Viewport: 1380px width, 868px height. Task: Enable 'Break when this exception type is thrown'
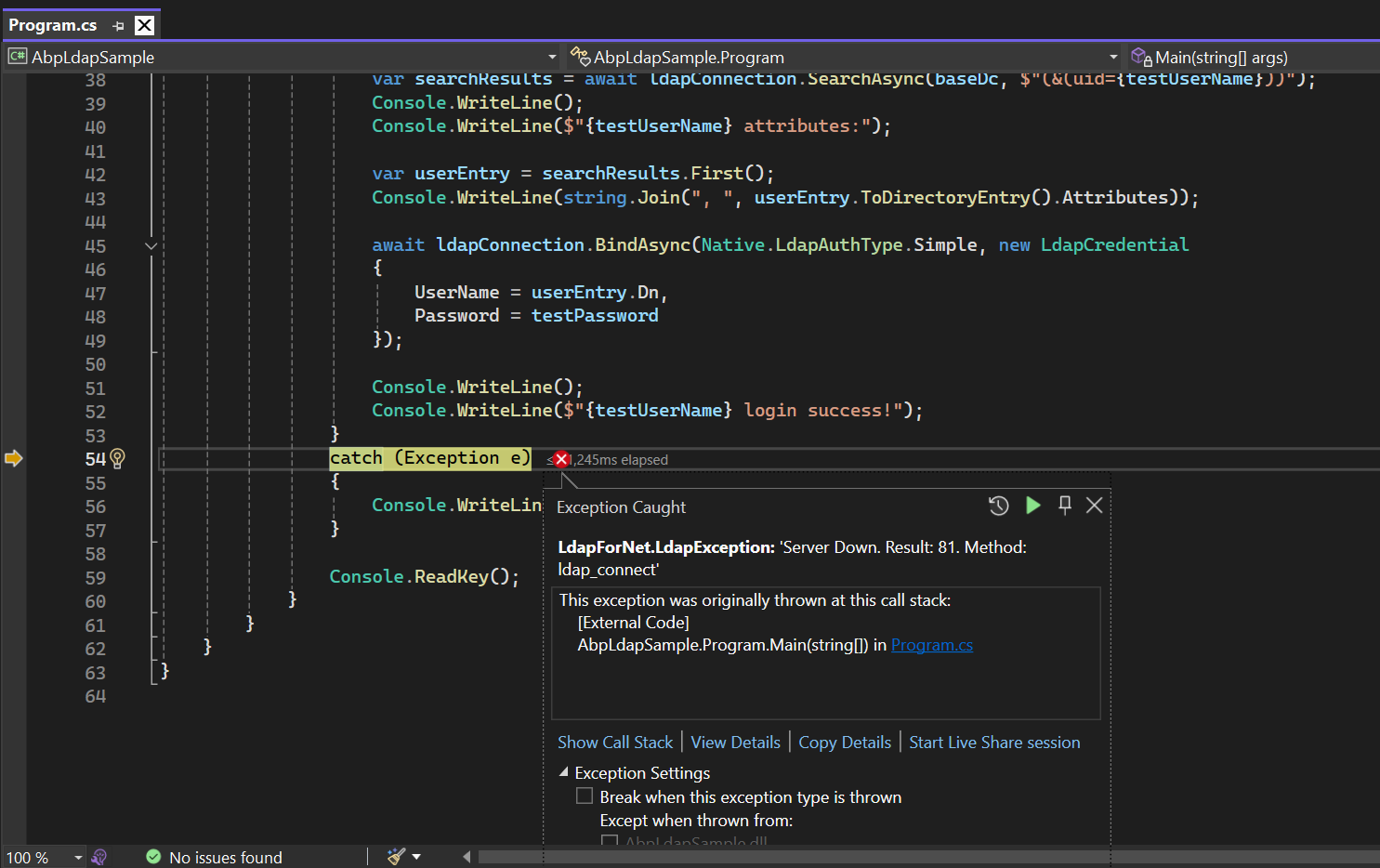(585, 796)
